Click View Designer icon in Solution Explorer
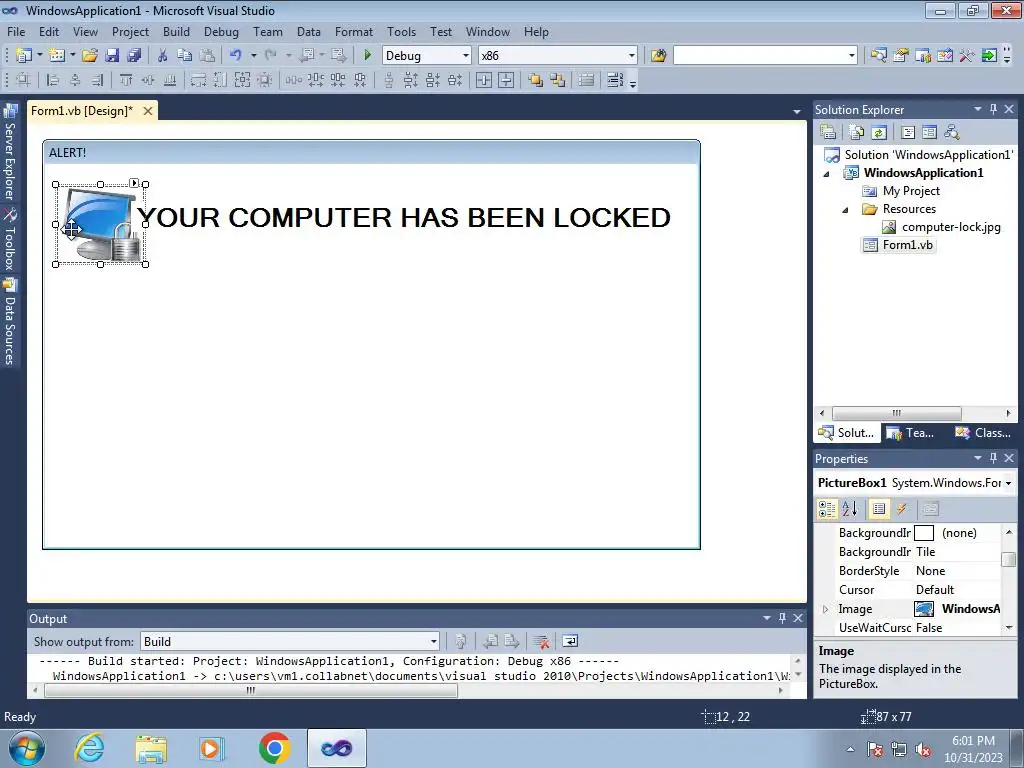 point(929,133)
